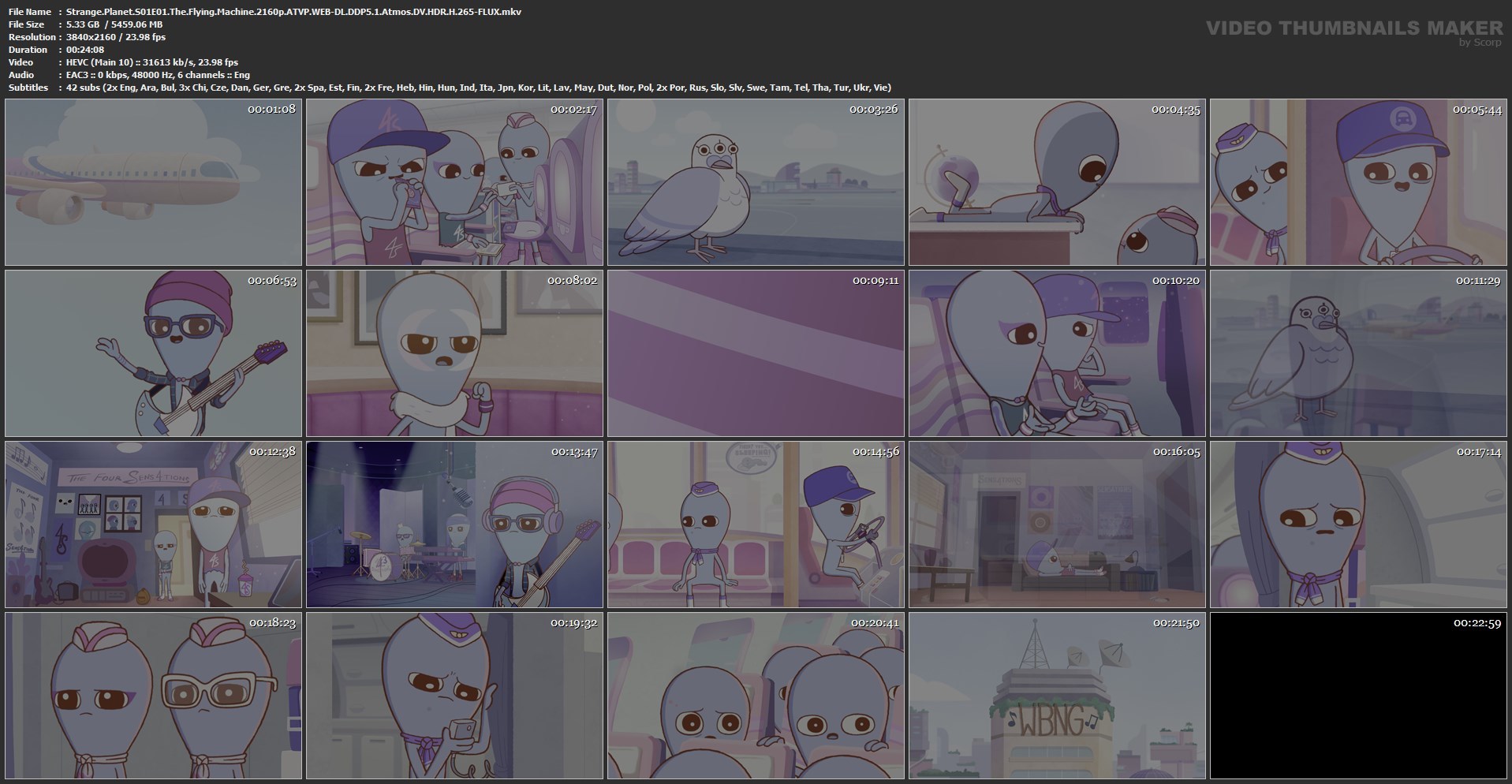
Task: Click the 42 subs subtitles list line
Action: click(479, 88)
